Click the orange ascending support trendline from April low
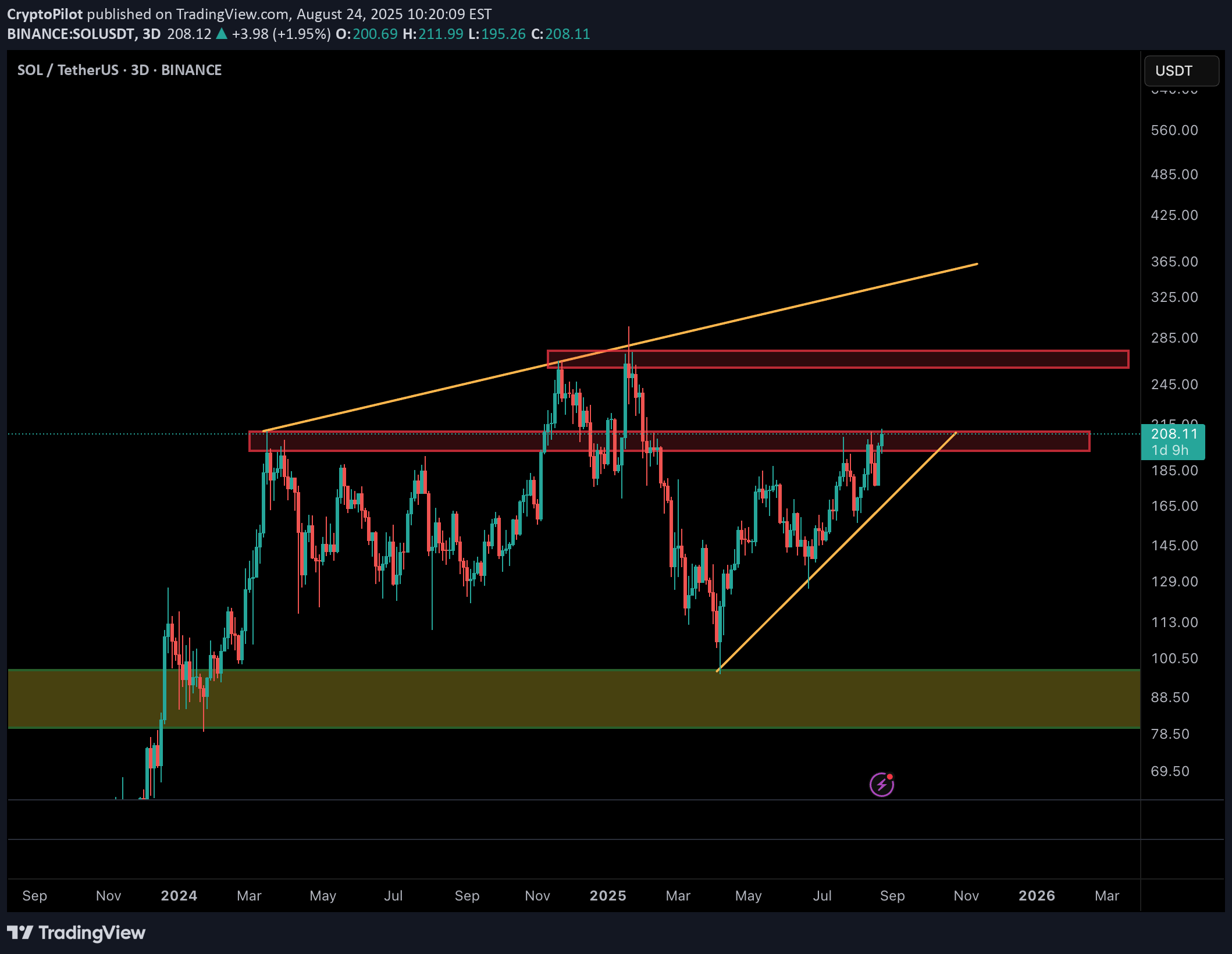The width and height of the screenshot is (1232, 954). (x=836, y=553)
